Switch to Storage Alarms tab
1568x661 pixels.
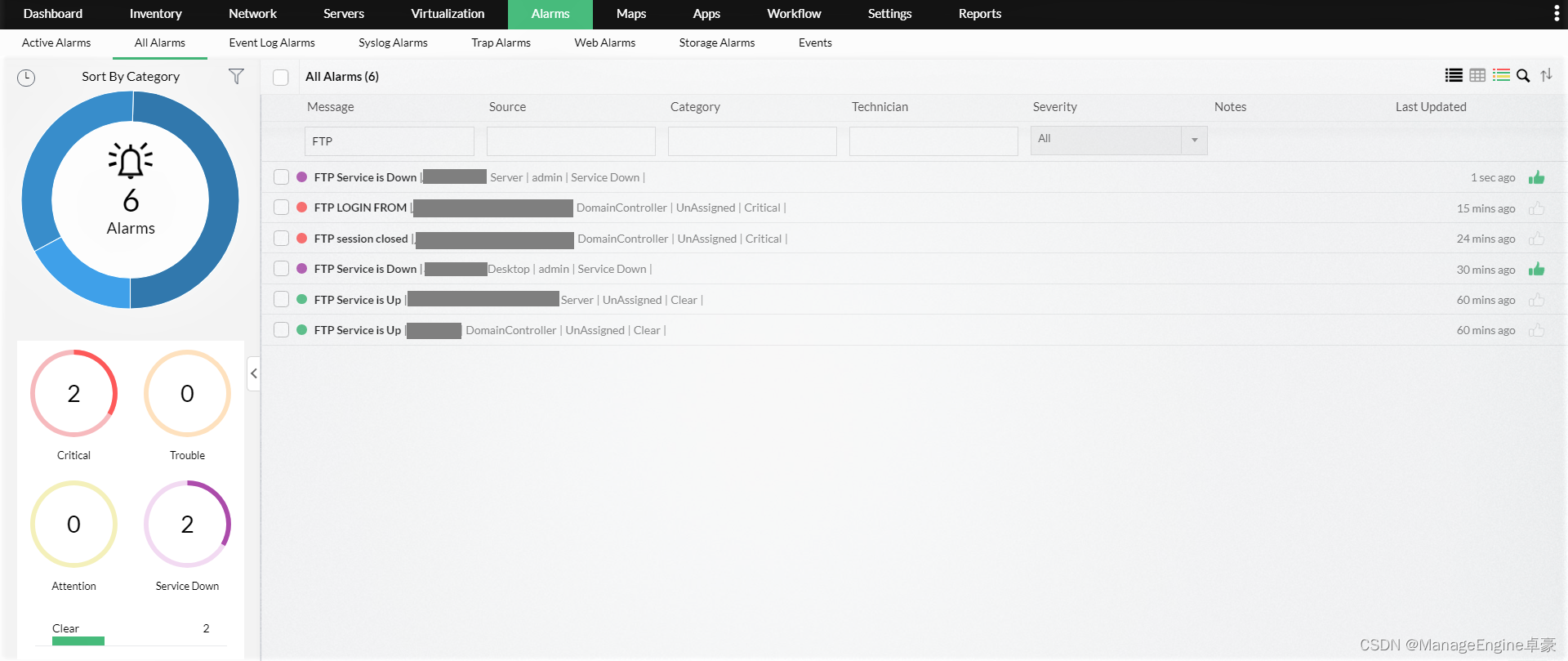717,42
